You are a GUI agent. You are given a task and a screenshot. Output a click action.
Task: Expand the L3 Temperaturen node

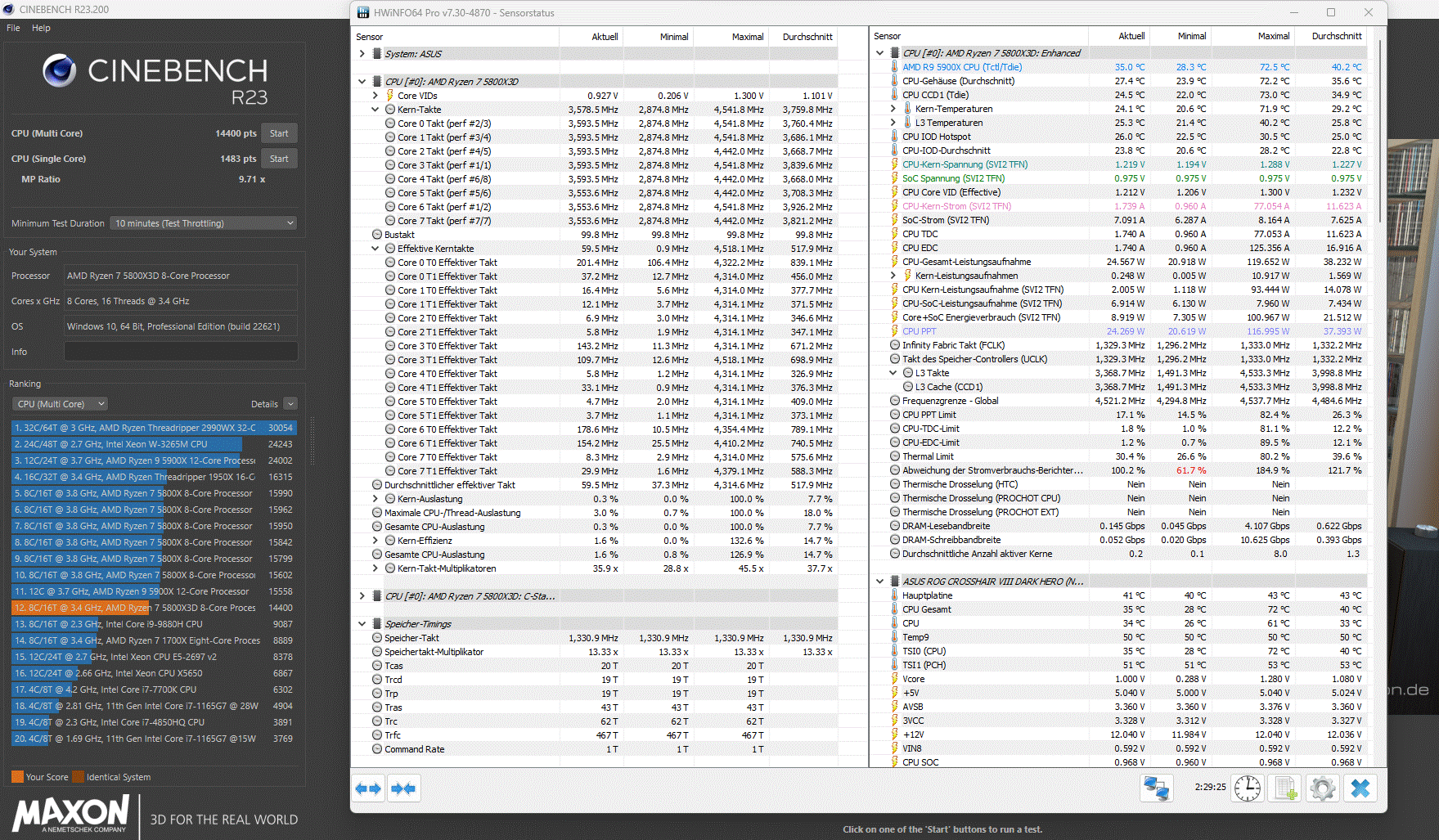893,123
